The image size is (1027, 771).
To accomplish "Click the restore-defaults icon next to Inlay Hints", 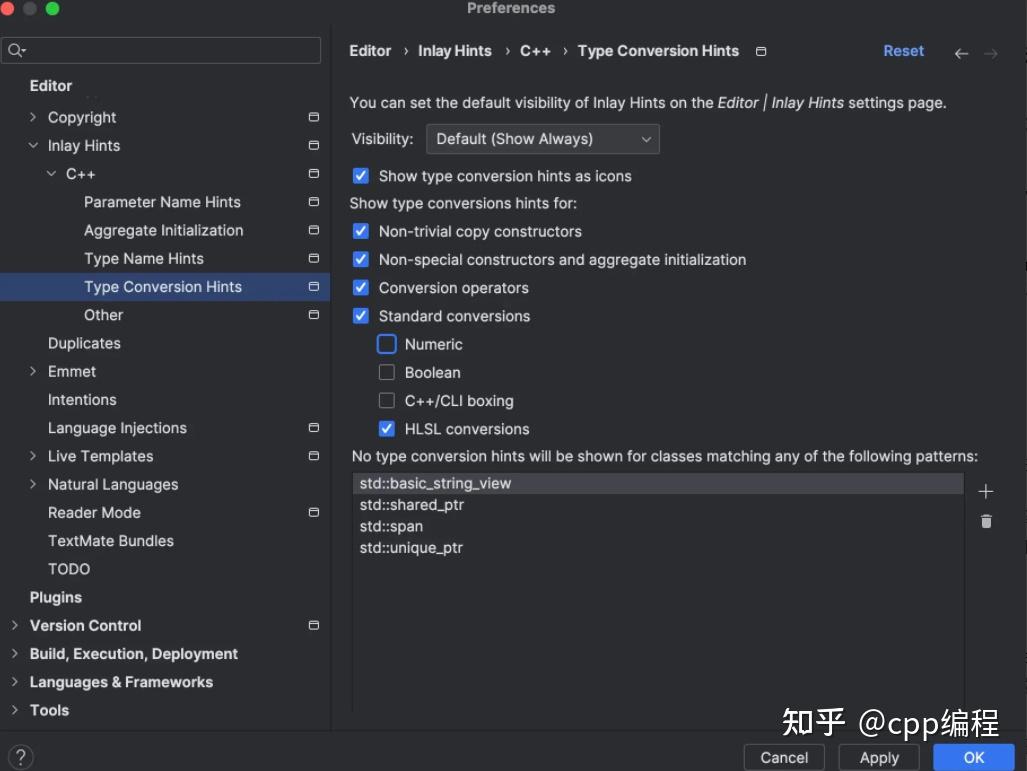I will click(x=313, y=145).
